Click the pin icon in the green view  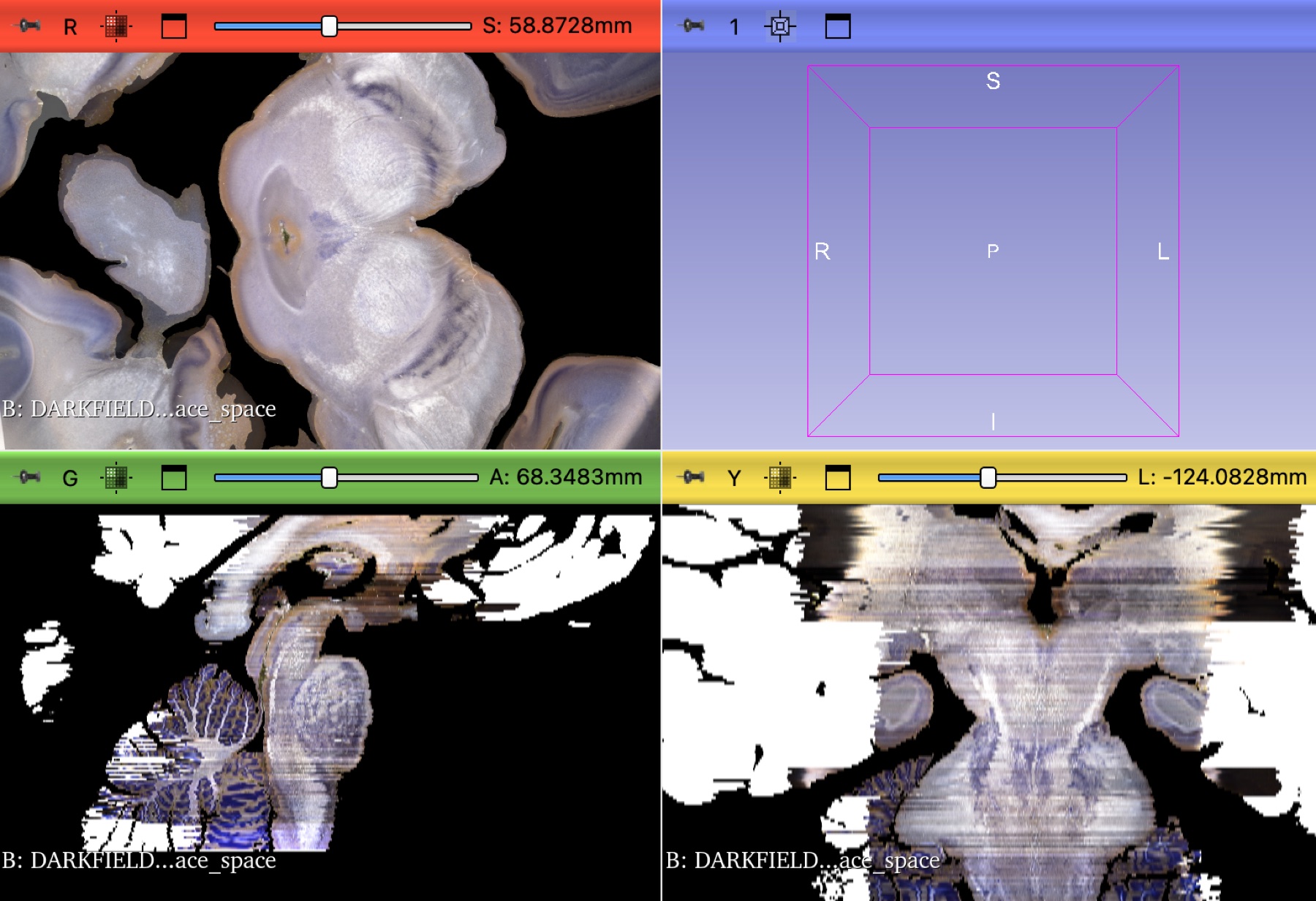pyautogui.click(x=29, y=478)
